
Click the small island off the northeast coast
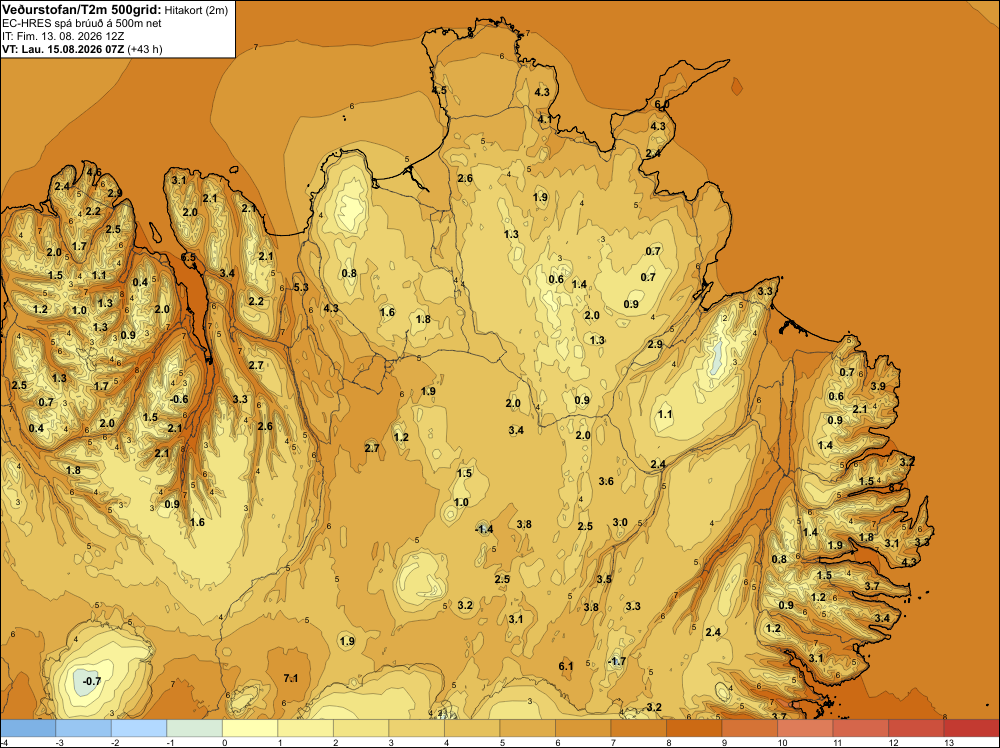tap(737, 86)
